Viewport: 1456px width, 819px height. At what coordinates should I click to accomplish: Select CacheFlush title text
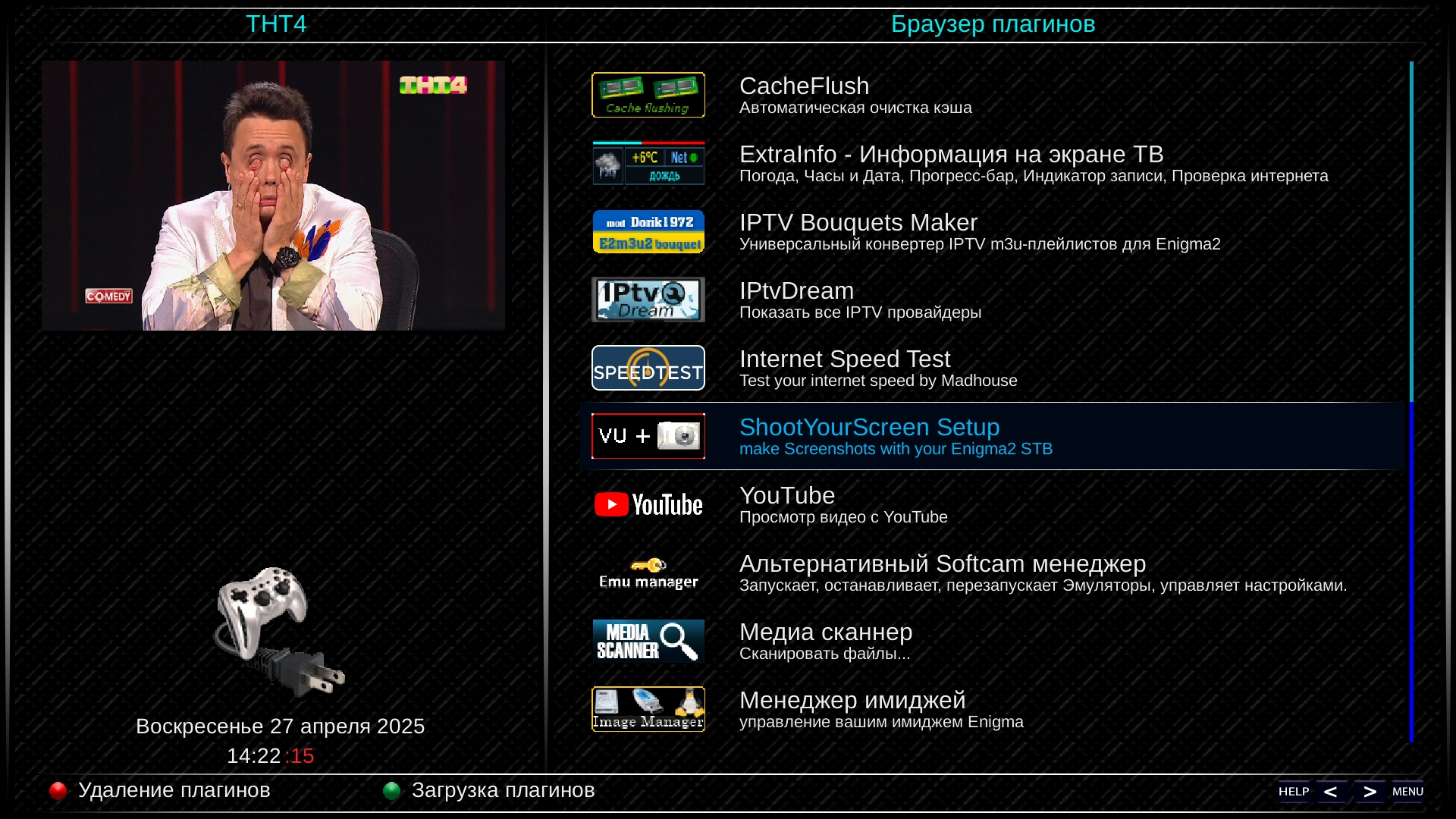(x=804, y=86)
